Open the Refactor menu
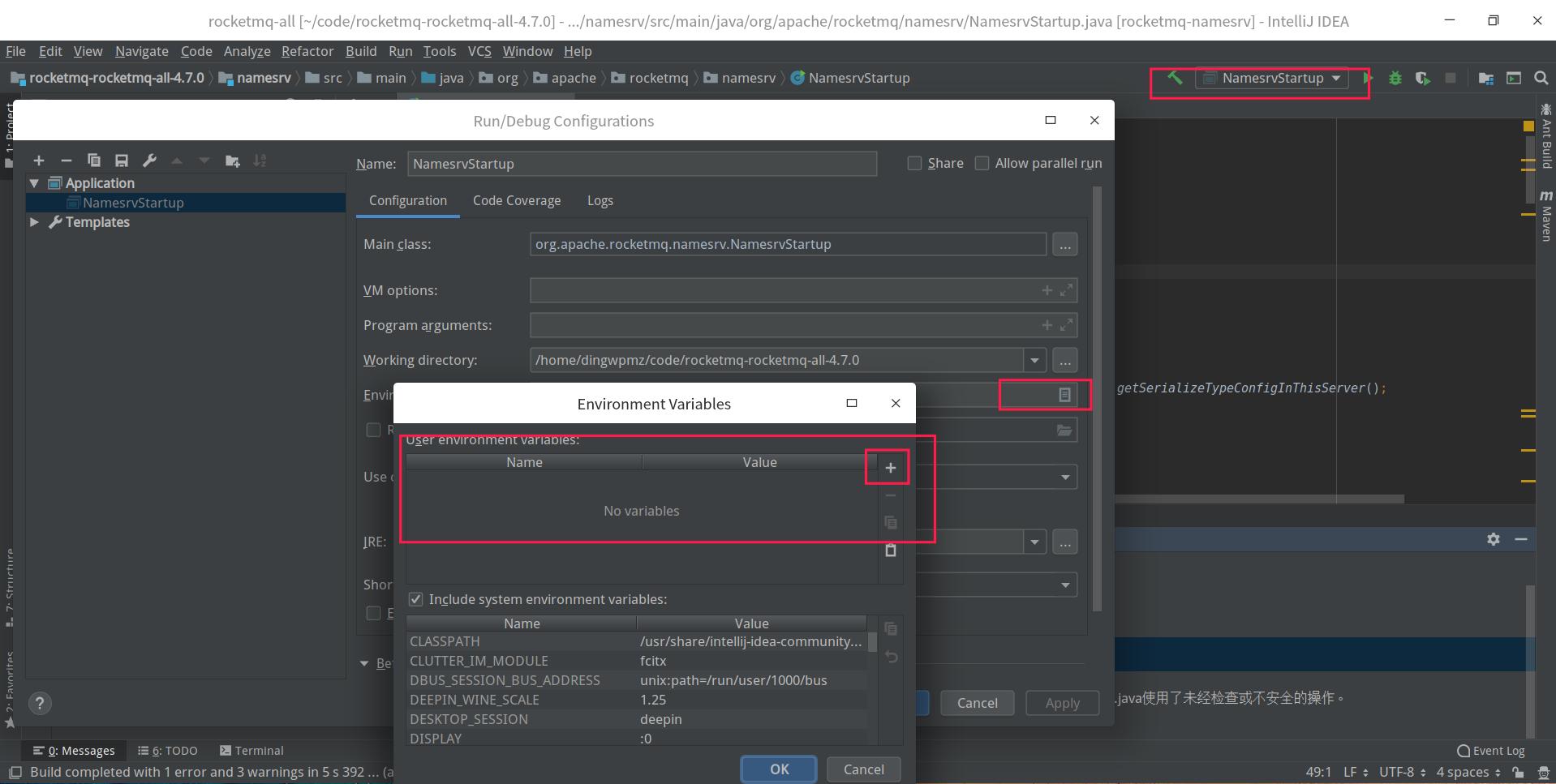This screenshot has height=784, width=1556. (x=307, y=51)
